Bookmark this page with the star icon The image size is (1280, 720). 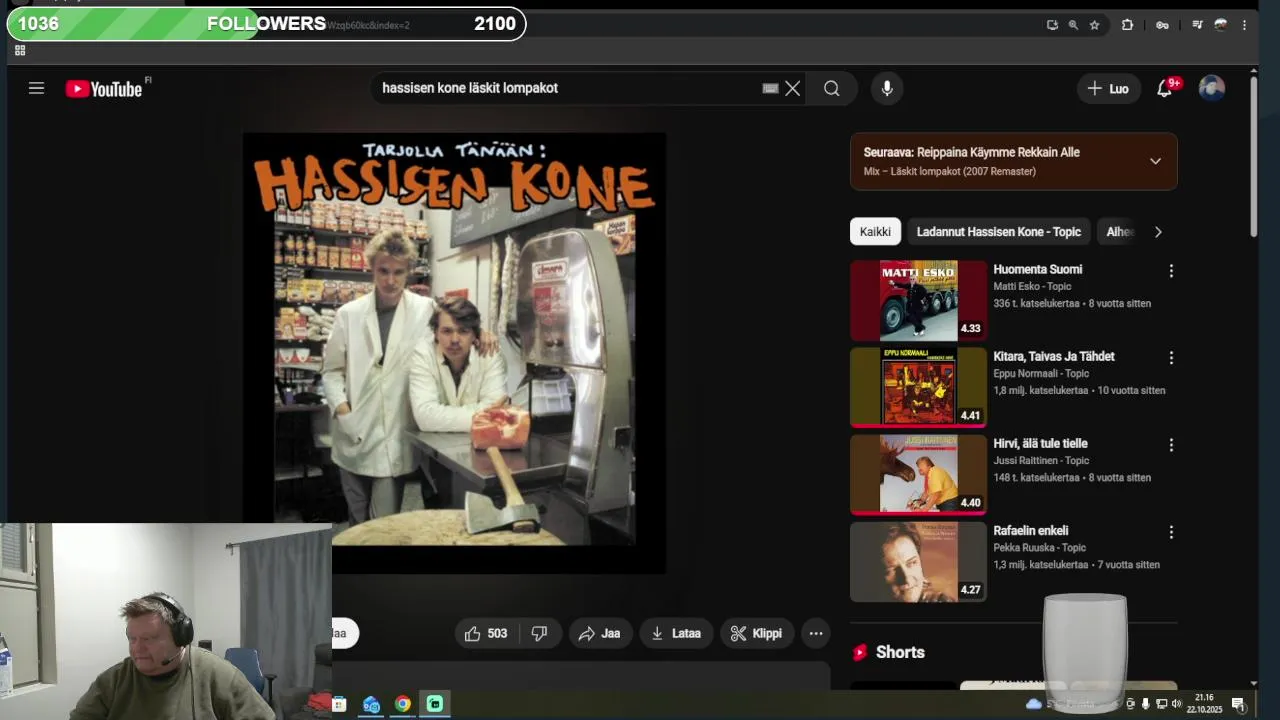click(x=1095, y=25)
